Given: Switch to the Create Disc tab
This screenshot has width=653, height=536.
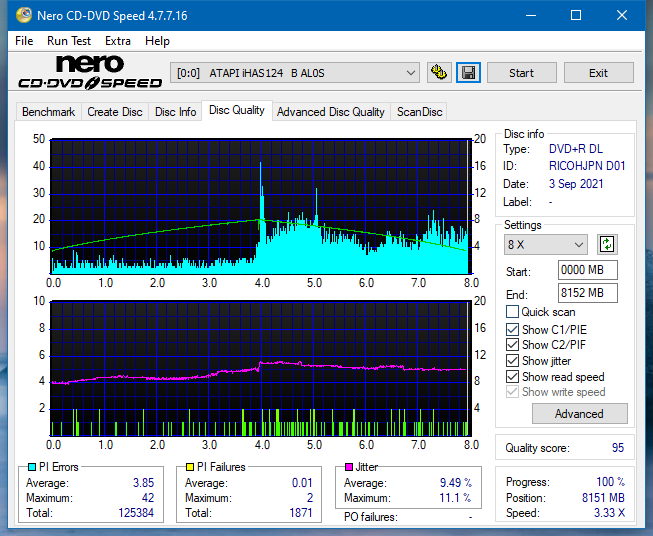Looking at the screenshot, I should pos(115,112).
